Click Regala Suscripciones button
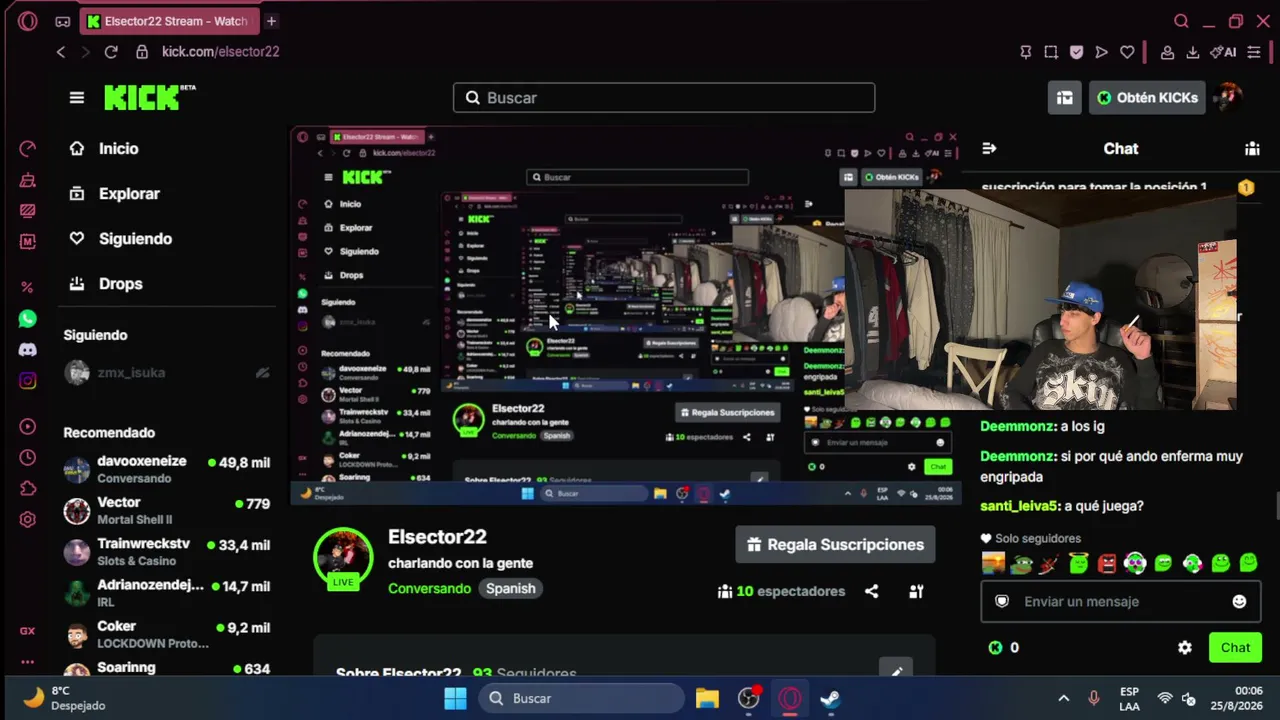 (835, 545)
